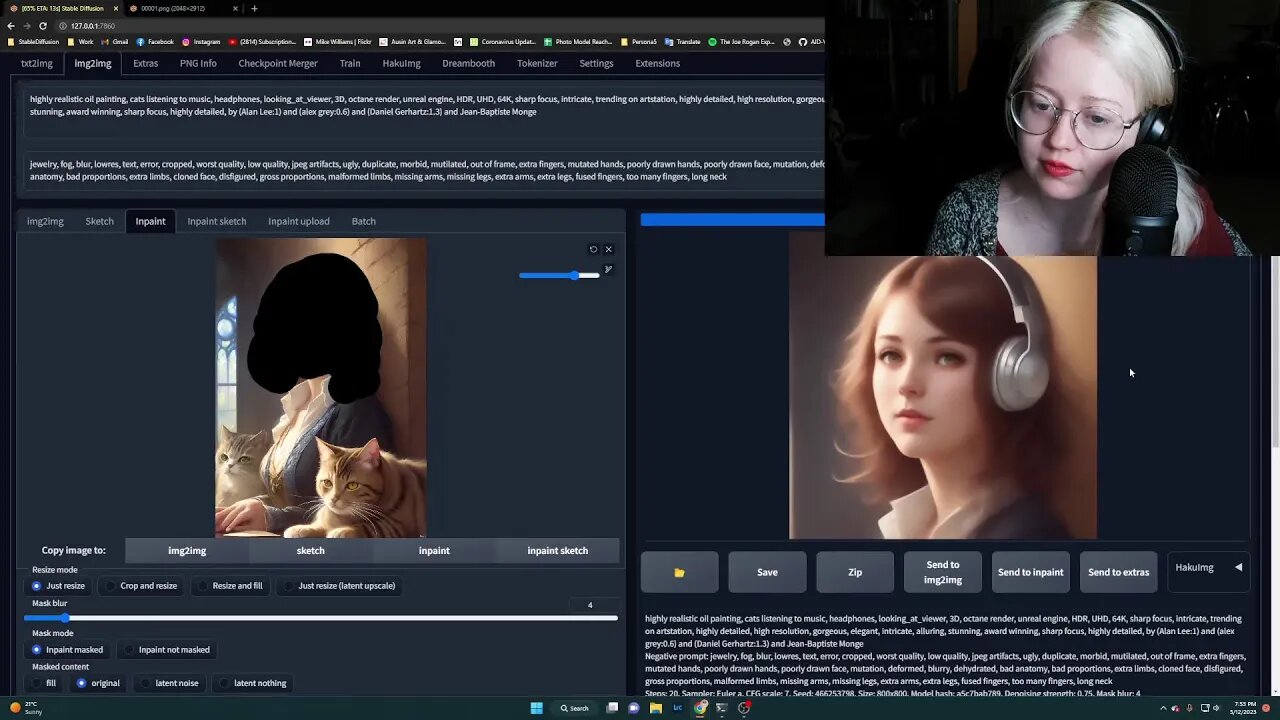Open the Gmail bookmark

[x=115, y=42]
